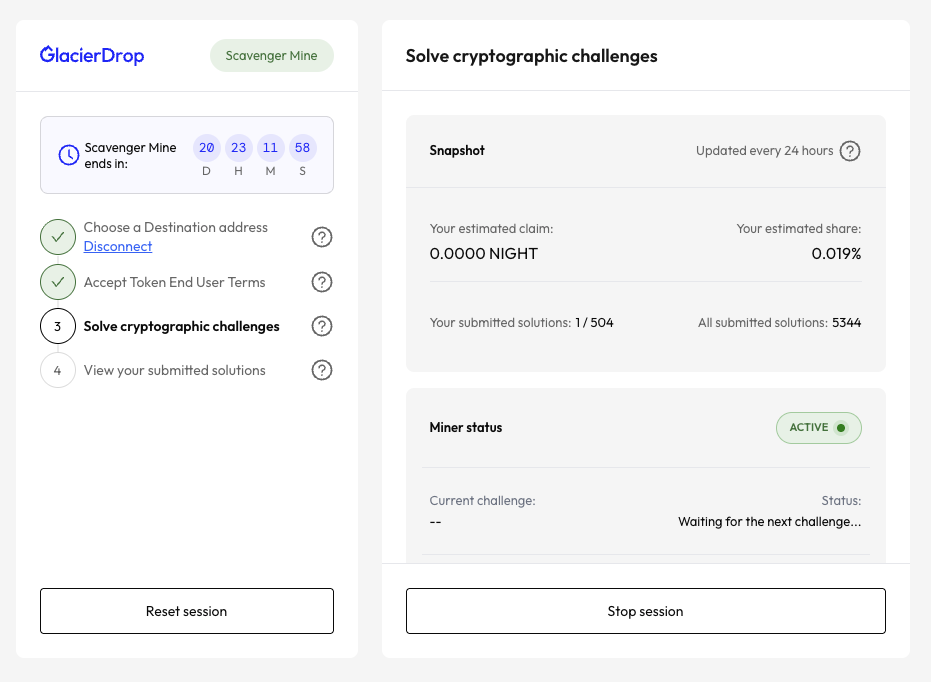Open help icon for View your submitted solutions
Image resolution: width=931 pixels, height=682 pixels.
click(321, 370)
